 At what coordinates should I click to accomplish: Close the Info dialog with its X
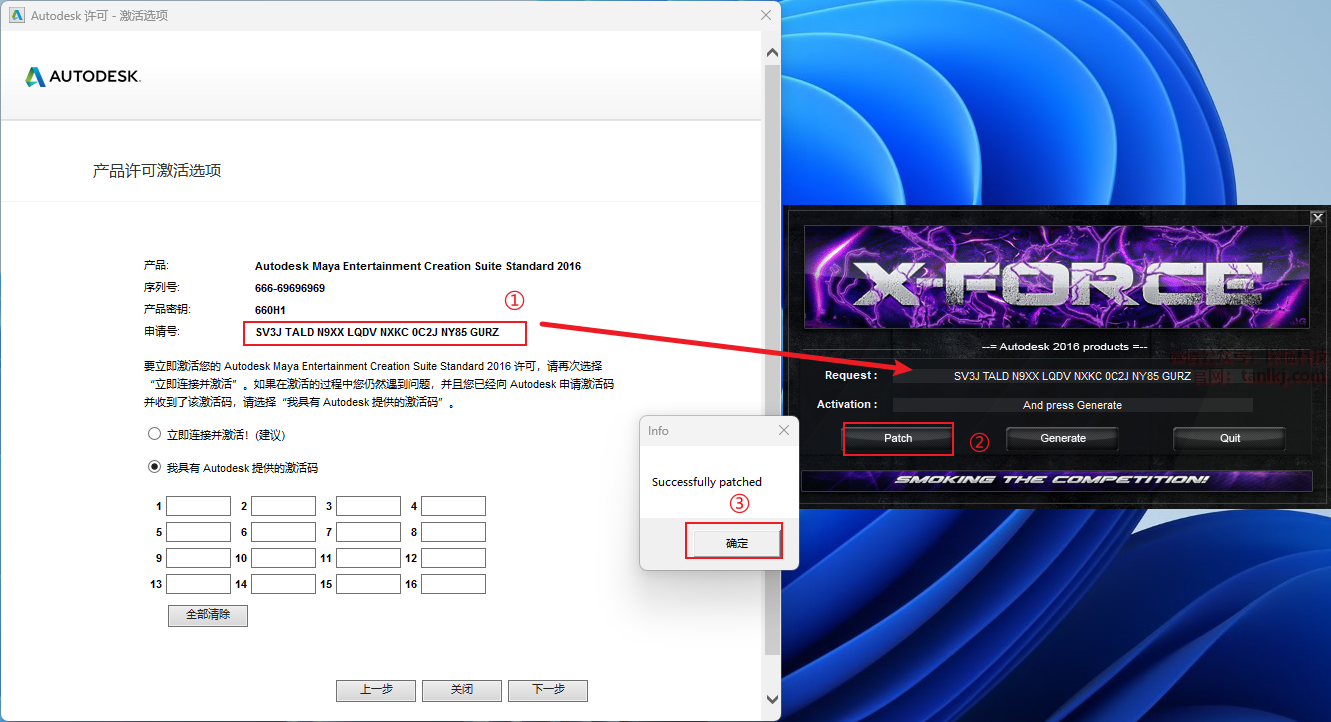coord(784,430)
